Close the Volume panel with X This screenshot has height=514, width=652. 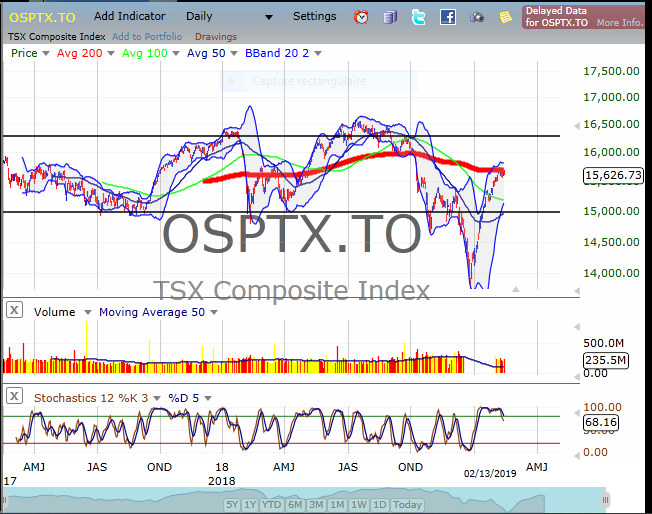[x=14, y=310]
